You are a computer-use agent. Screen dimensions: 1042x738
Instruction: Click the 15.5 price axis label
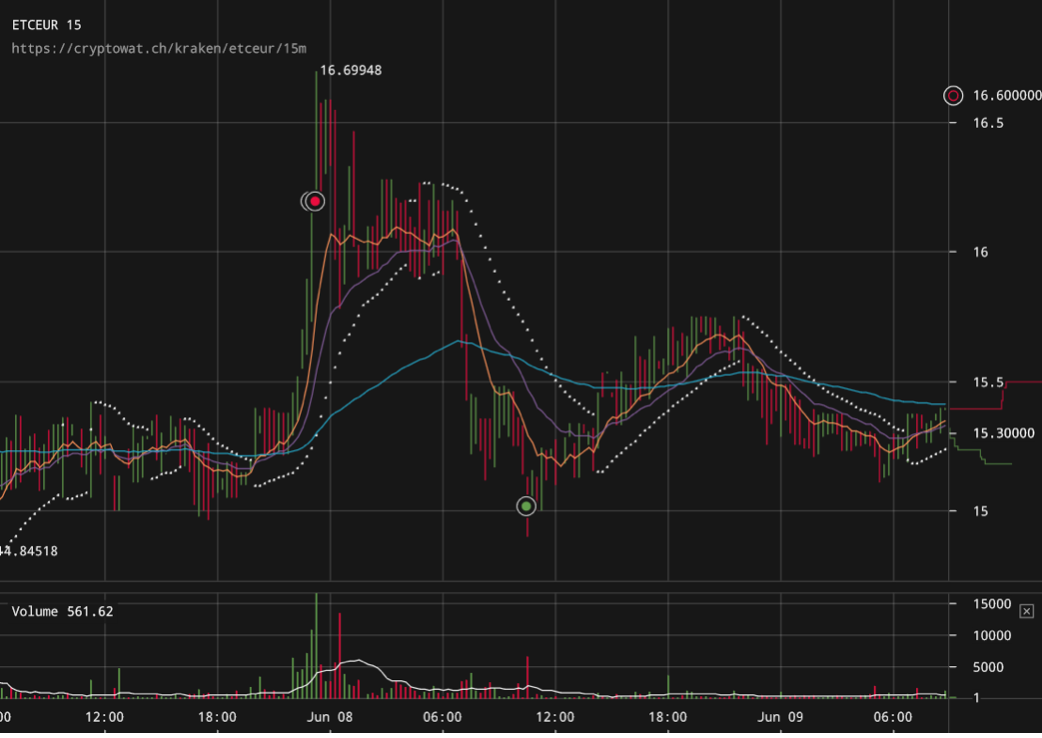[x=988, y=382]
